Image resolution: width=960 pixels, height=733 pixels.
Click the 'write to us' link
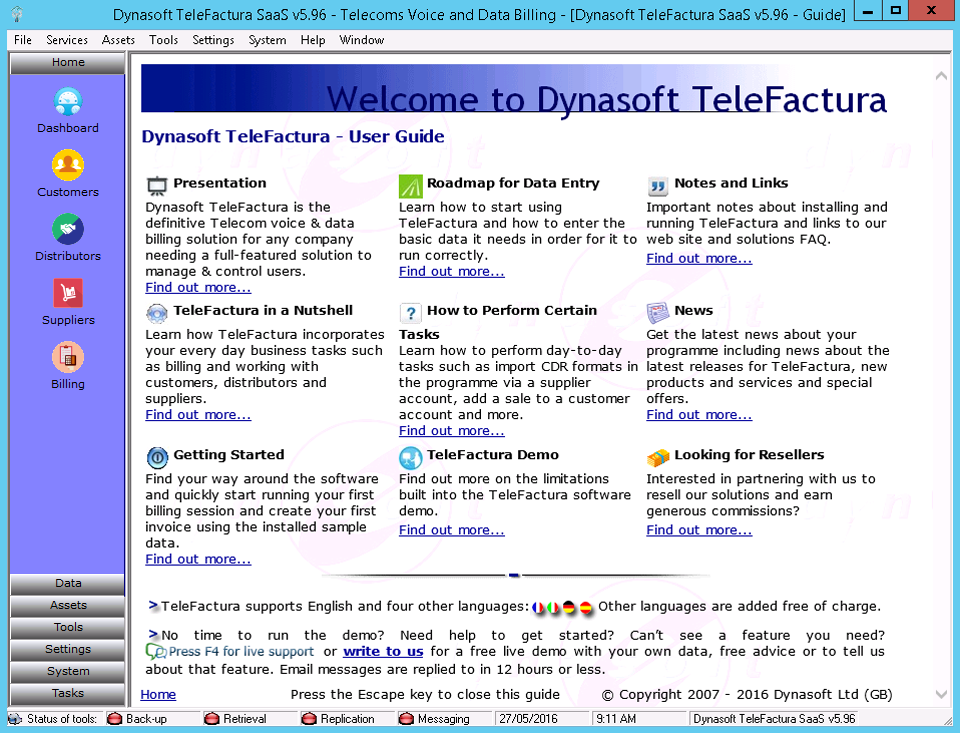383,651
